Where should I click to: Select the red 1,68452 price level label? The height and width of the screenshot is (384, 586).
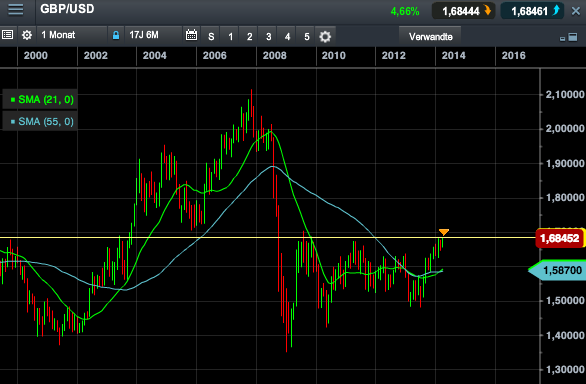(x=559, y=238)
